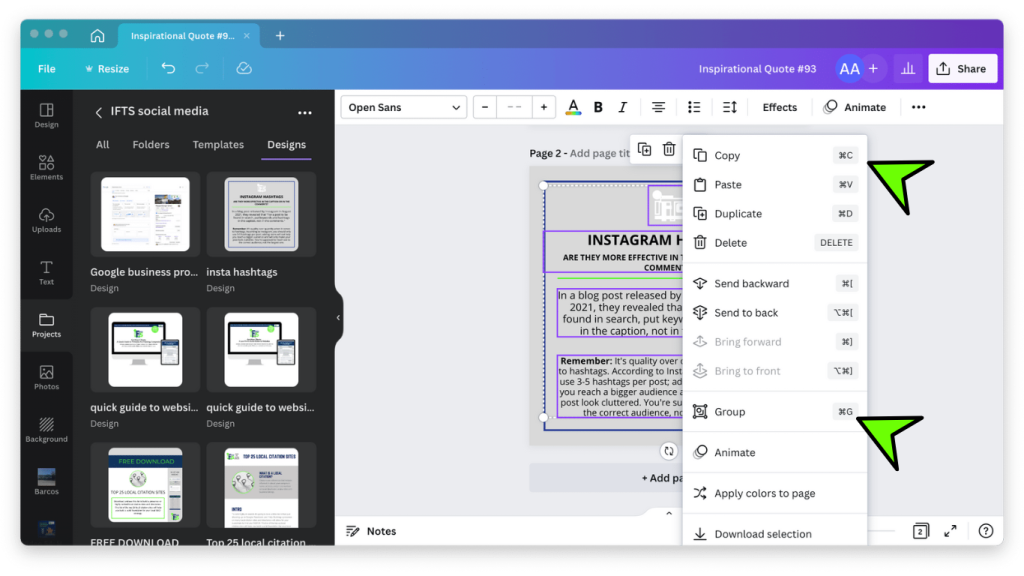Open the toolbar's more options ellipsis
The width and height of the screenshot is (1024, 576).
918,107
